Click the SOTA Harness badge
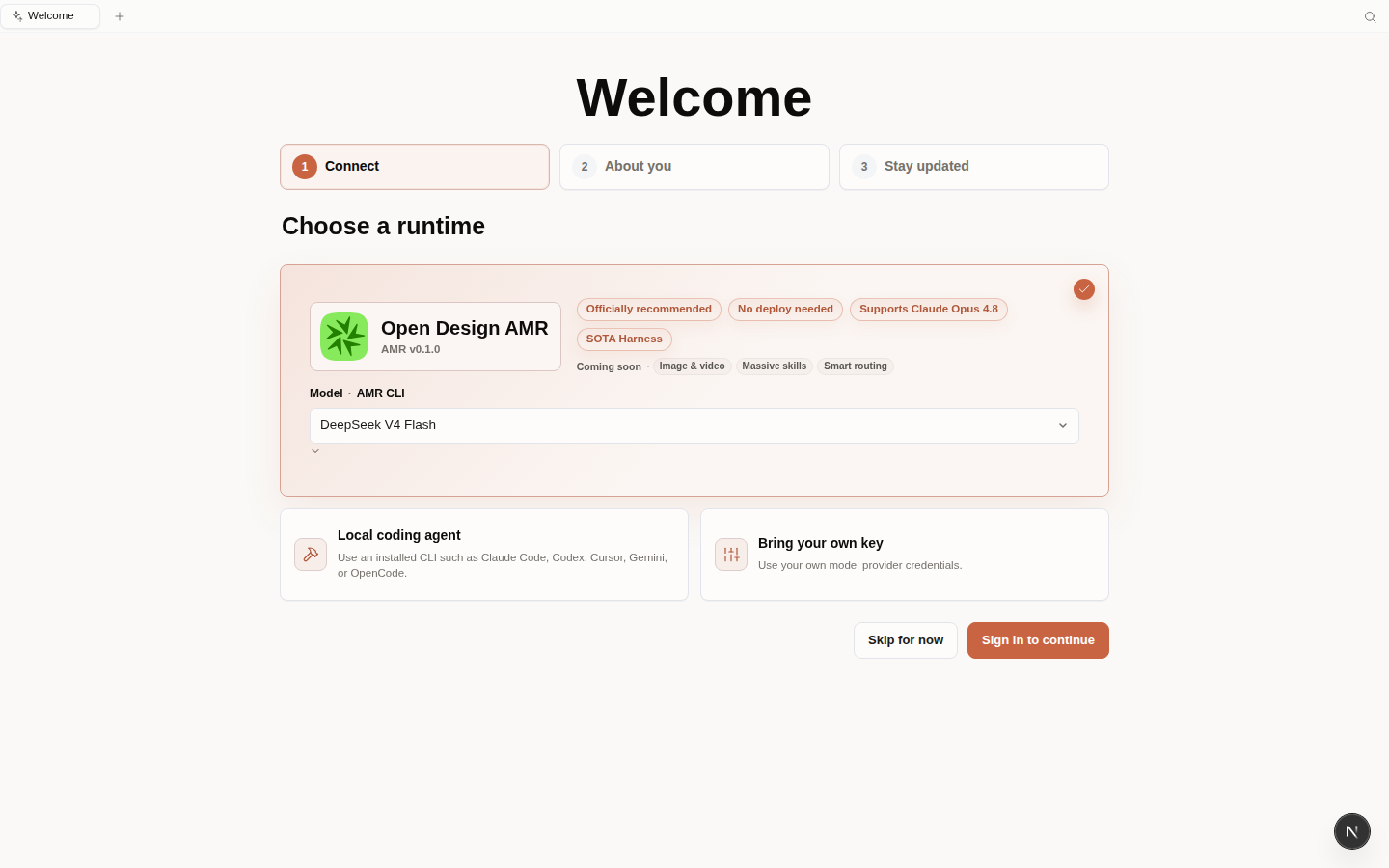1389x868 pixels. [x=624, y=339]
